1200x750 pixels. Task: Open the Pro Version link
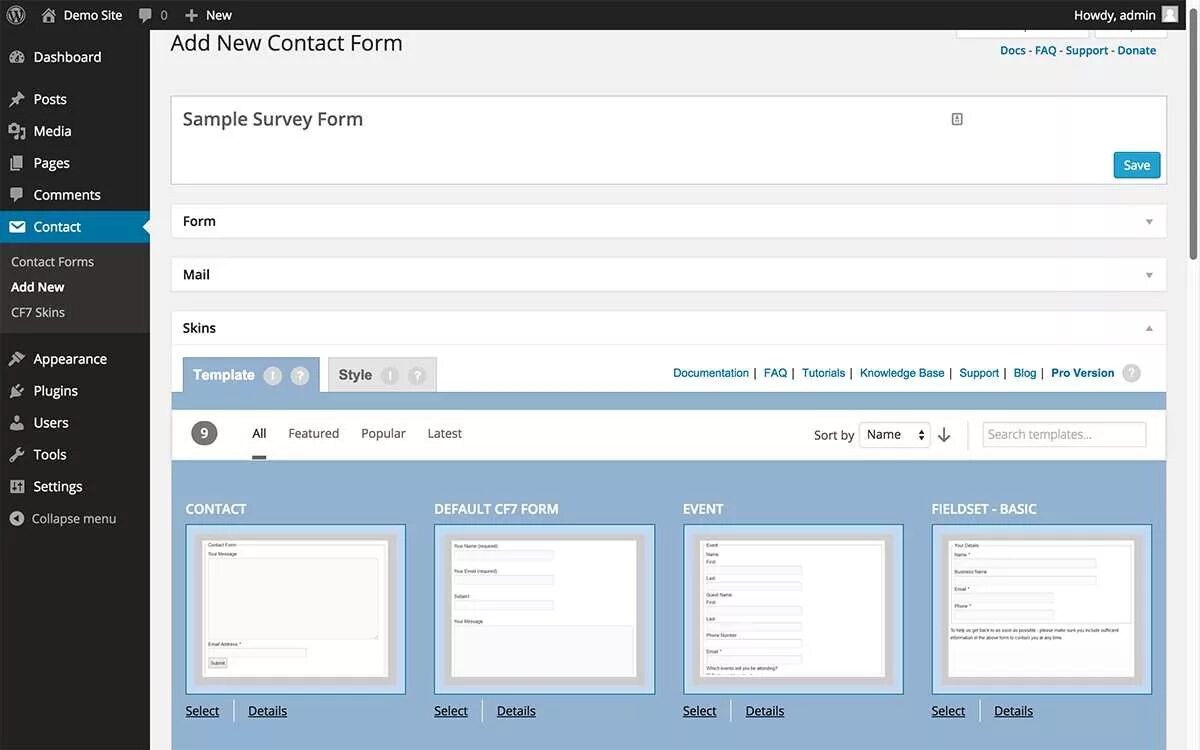coord(1083,373)
